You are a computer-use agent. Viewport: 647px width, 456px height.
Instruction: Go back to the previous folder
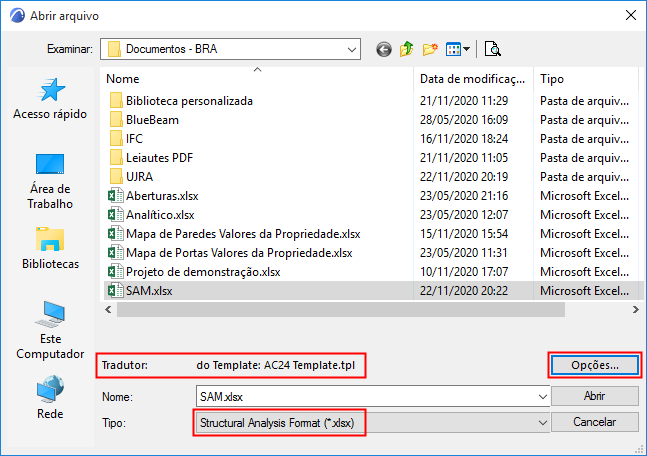pos(384,50)
